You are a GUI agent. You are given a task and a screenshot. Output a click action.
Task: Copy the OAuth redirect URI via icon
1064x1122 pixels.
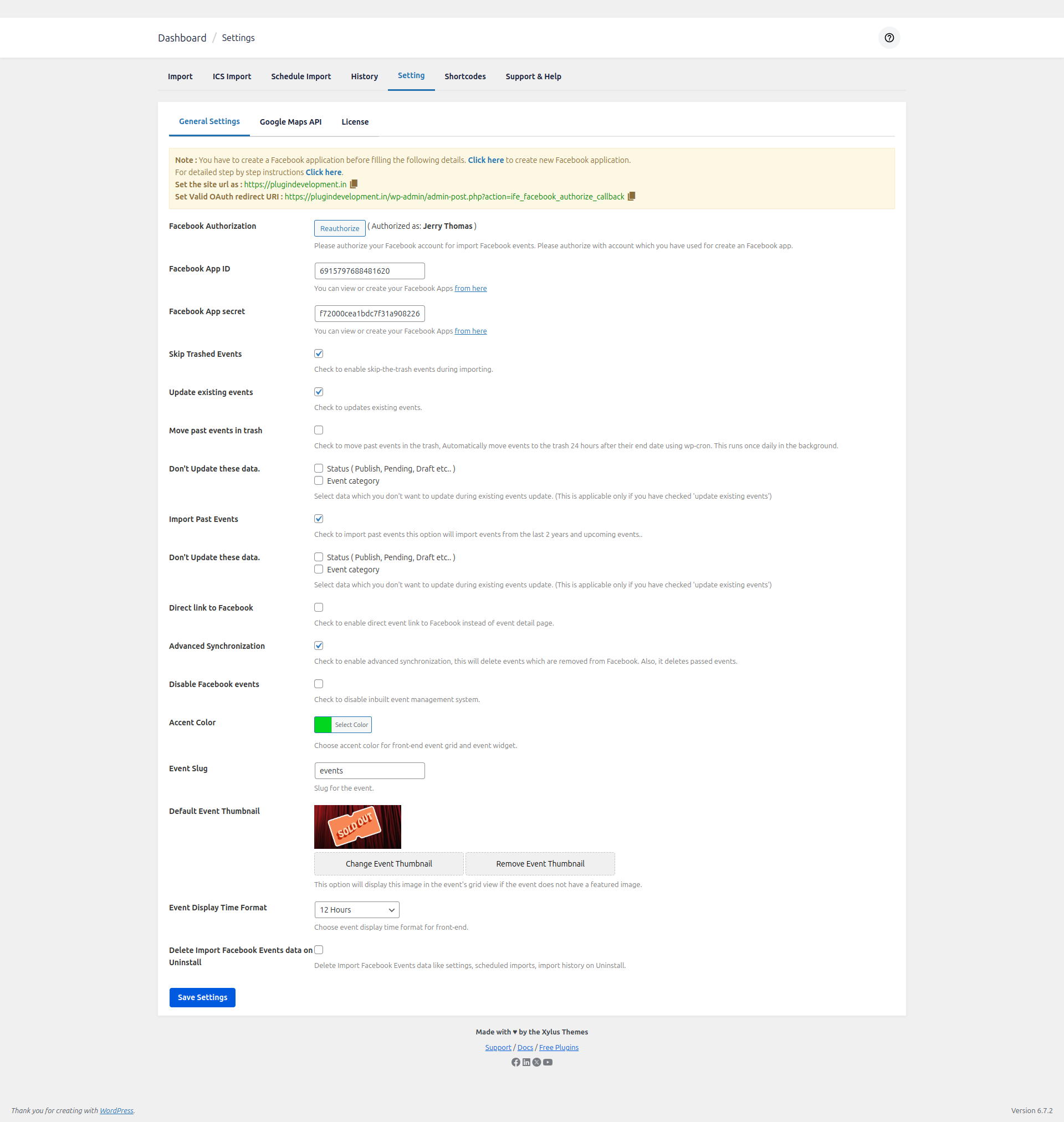pyautogui.click(x=631, y=196)
